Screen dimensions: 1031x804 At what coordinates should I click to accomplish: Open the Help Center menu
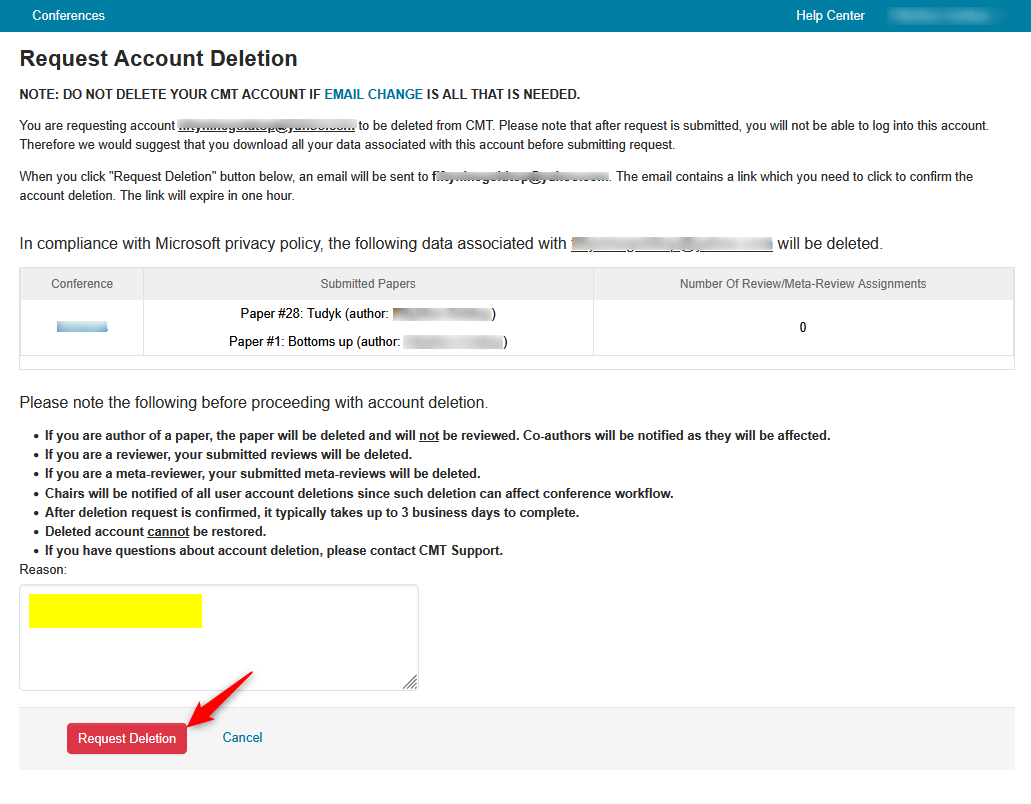830,15
